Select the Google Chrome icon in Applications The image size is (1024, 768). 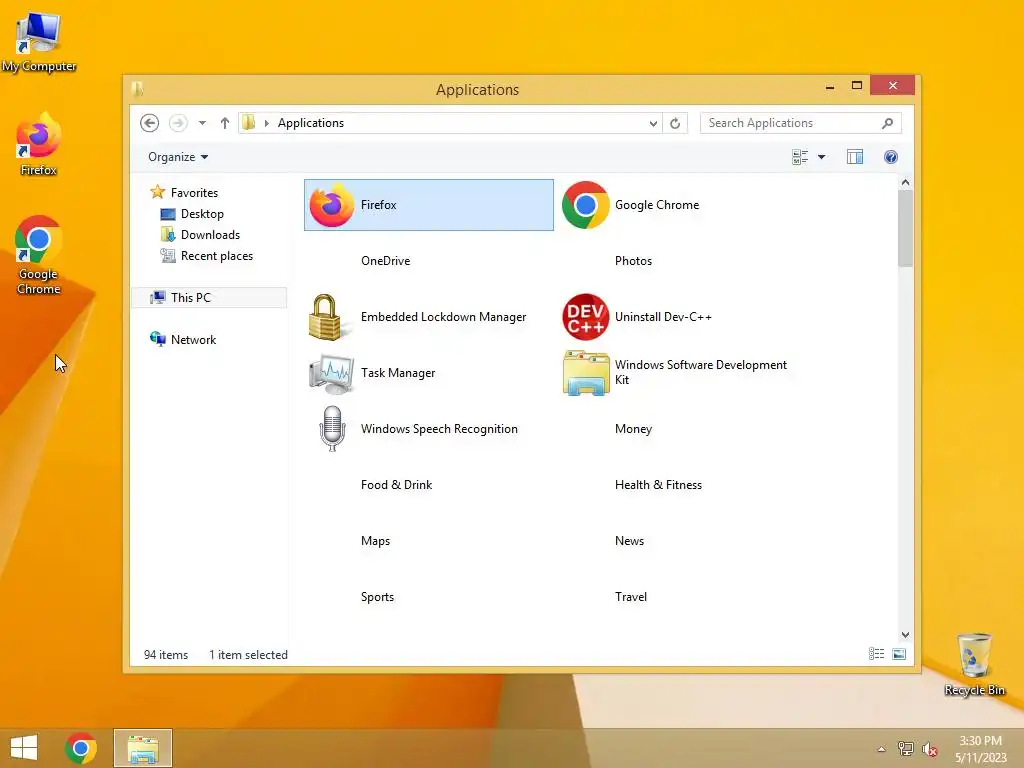pos(585,205)
